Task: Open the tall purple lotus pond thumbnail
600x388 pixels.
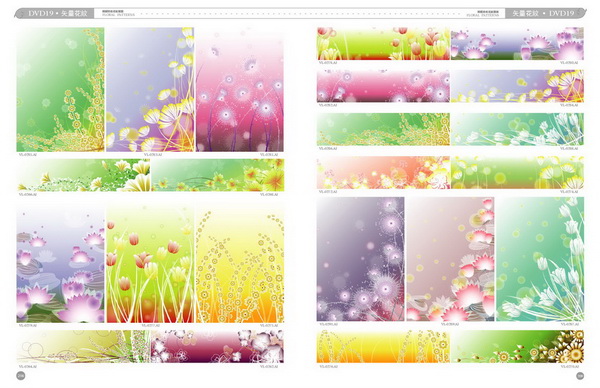Action: pos(60,264)
